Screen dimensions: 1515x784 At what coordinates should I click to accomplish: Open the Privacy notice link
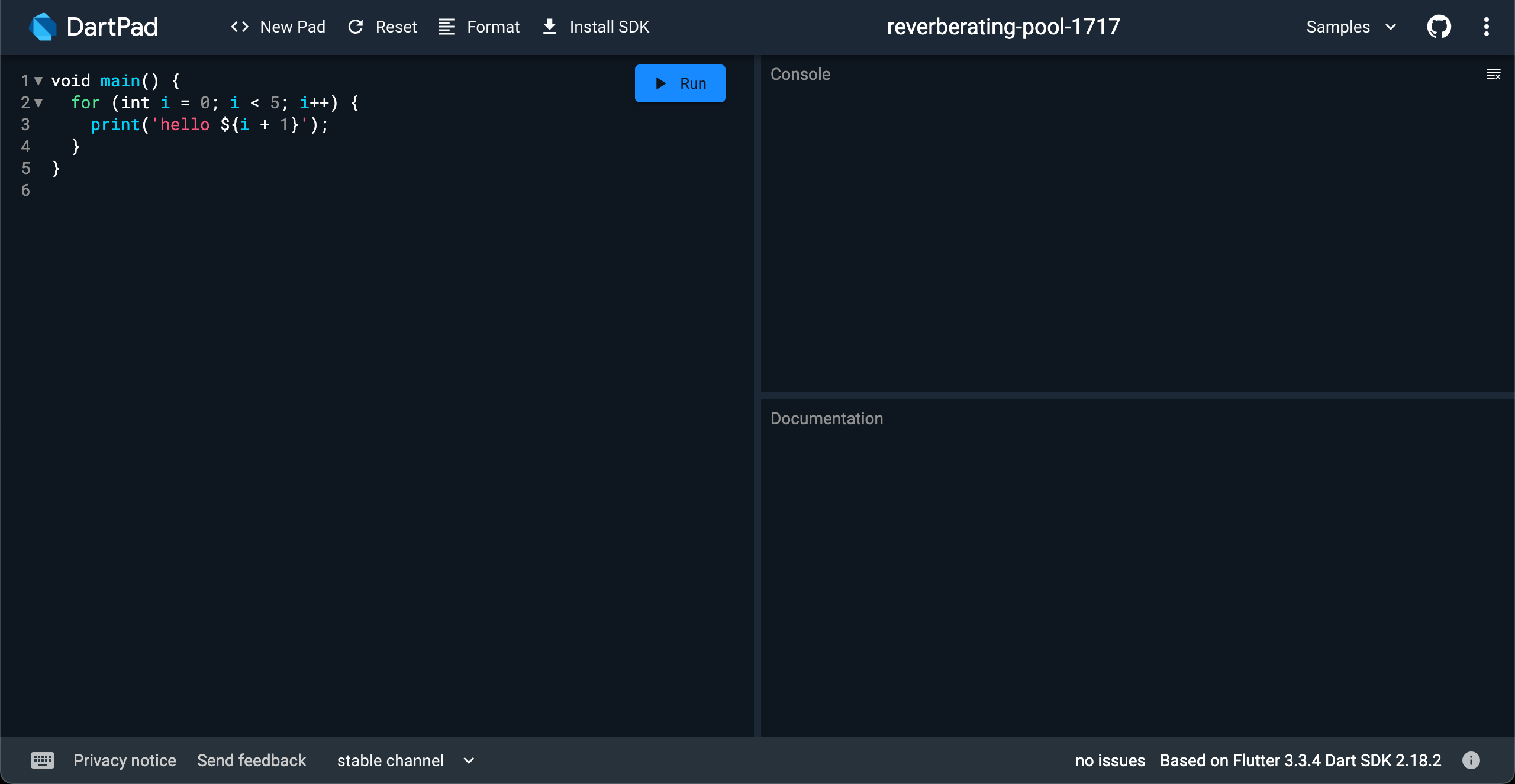click(x=125, y=760)
